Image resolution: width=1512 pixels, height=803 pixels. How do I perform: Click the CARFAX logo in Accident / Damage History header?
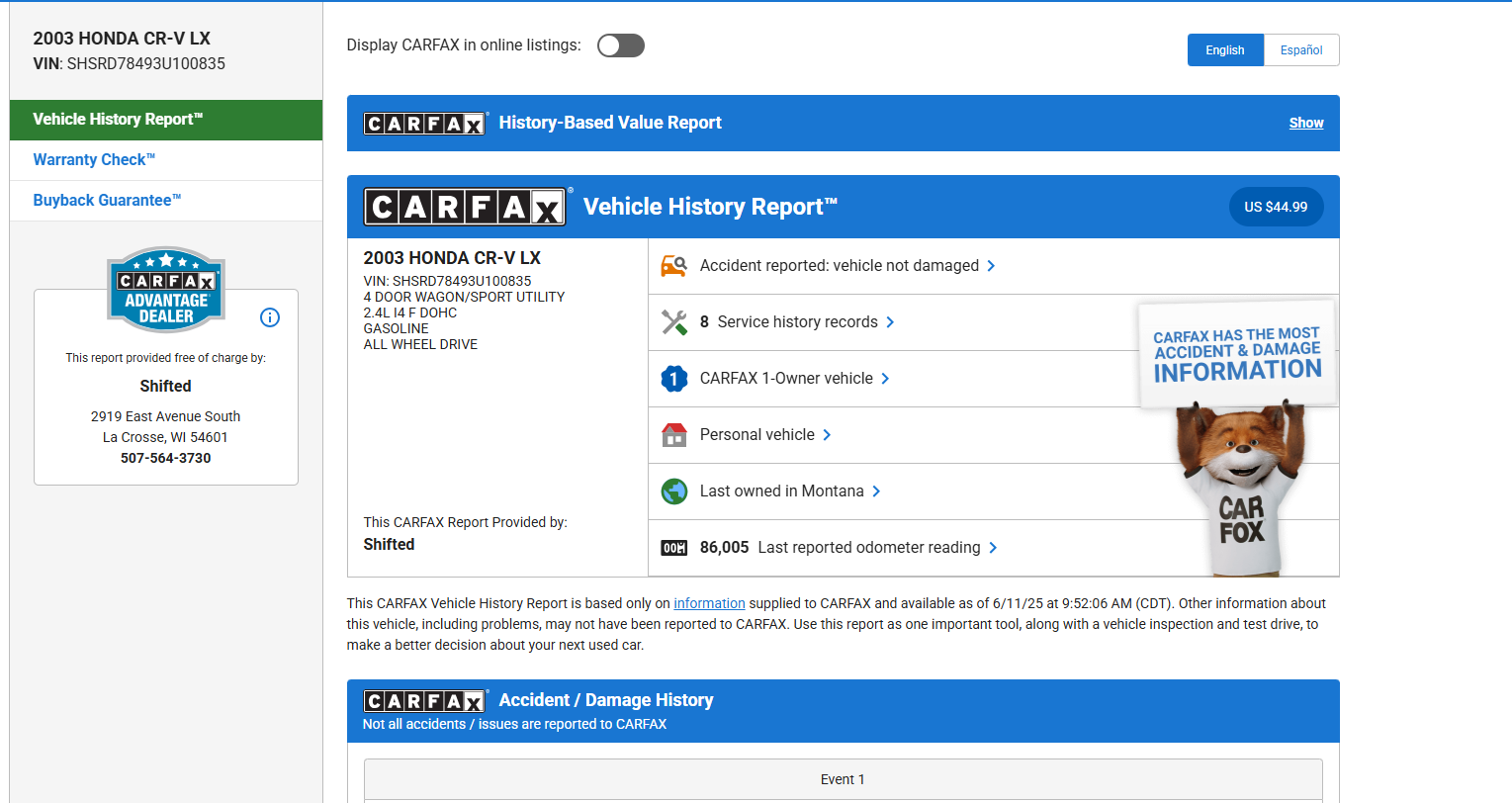point(424,701)
